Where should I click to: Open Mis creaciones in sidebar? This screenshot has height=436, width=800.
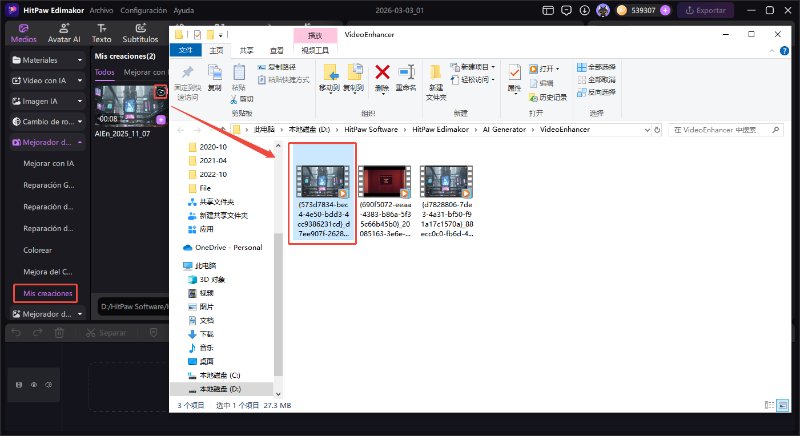[46, 293]
